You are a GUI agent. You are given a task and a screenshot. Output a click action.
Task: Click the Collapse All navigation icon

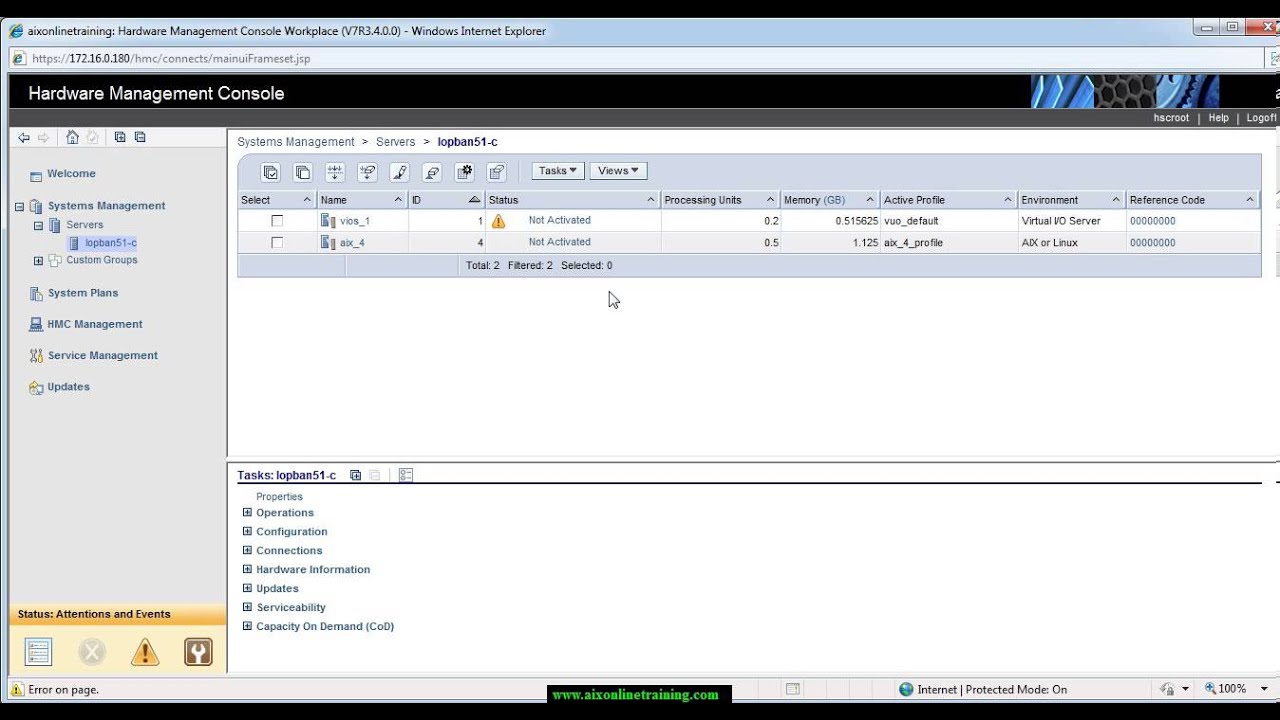tap(140, 137)
